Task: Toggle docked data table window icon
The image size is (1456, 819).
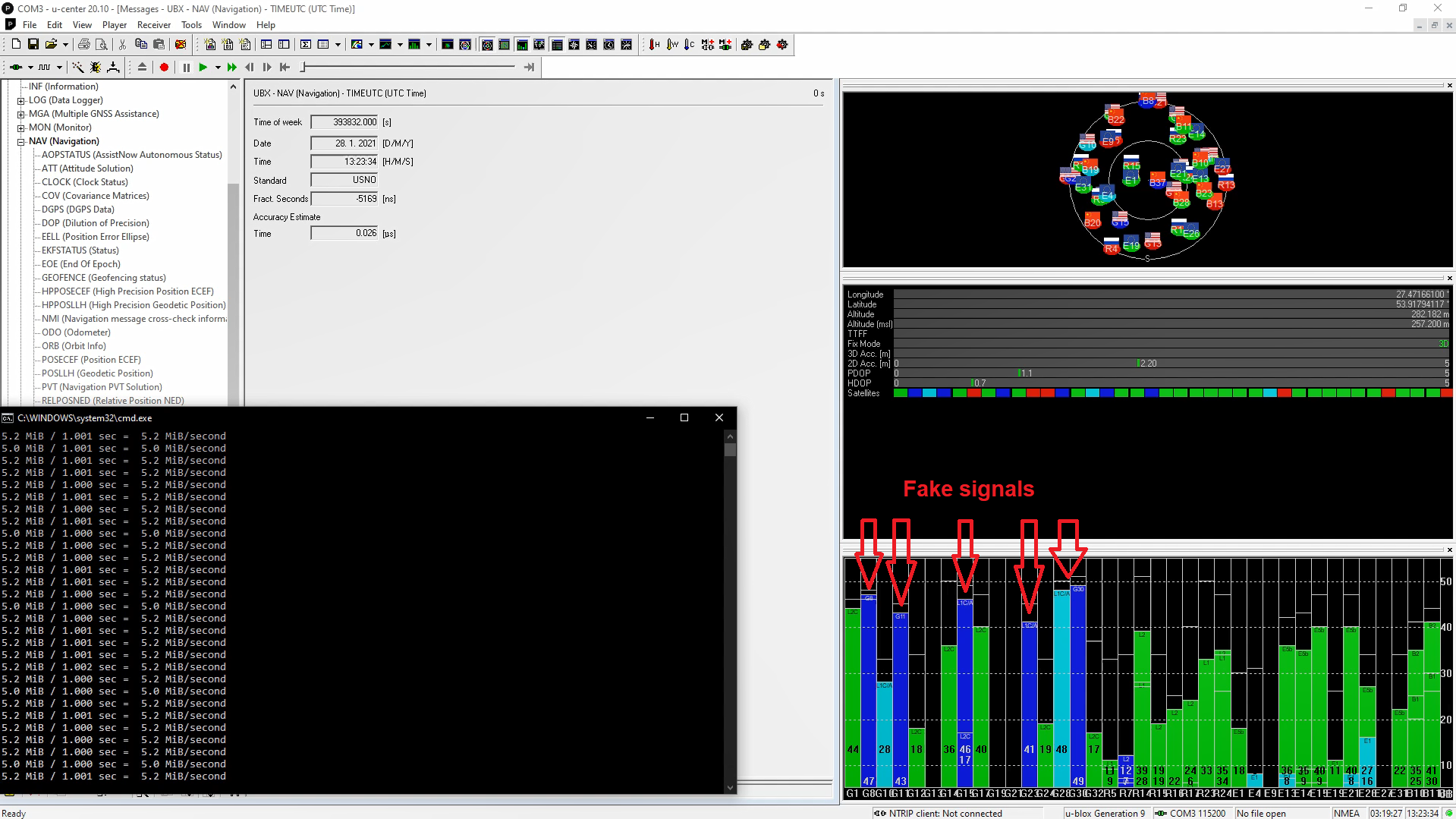Action: click(x=557, y=45)
